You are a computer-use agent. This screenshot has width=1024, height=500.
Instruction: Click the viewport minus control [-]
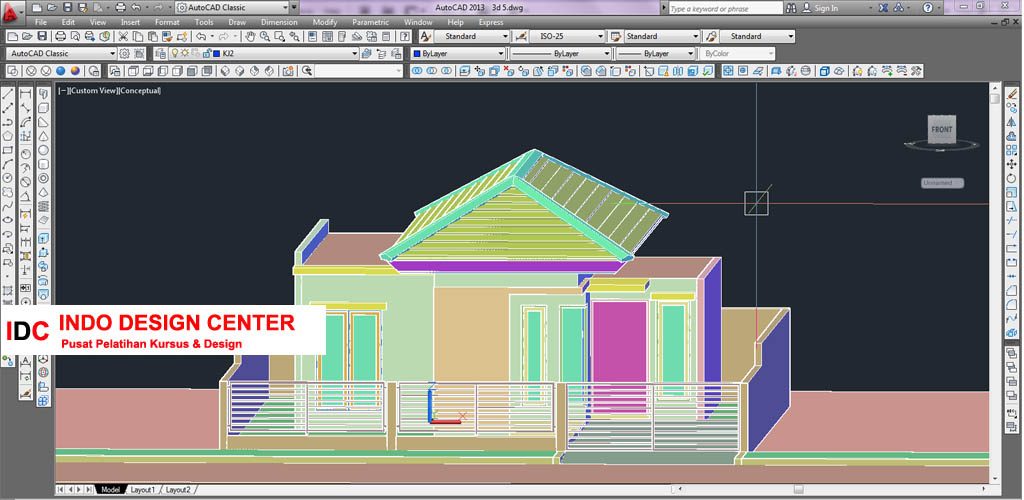(x=61, y=91)
